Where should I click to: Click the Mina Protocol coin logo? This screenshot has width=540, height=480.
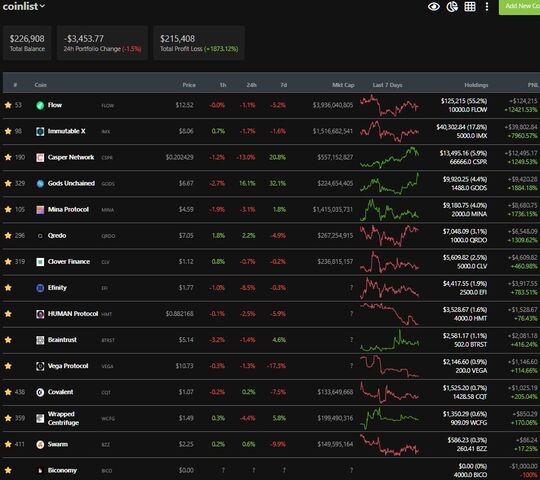pos(40,210)
